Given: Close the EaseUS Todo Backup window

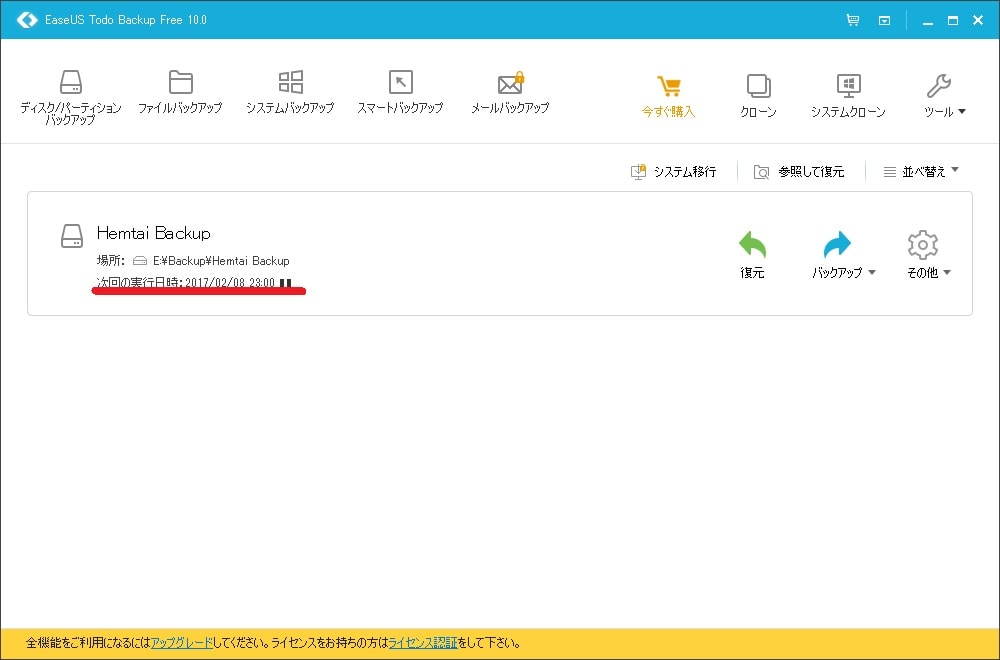Looking at the screenshot, I should (x=978, y=20).
